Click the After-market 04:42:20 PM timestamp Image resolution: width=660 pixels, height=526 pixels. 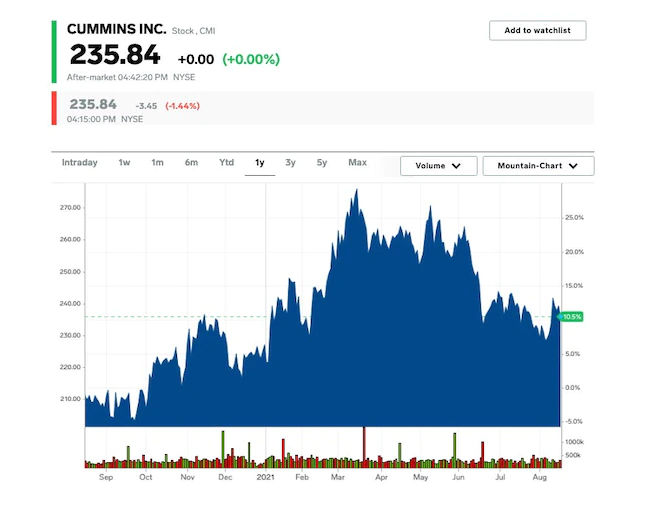point(117,77)
